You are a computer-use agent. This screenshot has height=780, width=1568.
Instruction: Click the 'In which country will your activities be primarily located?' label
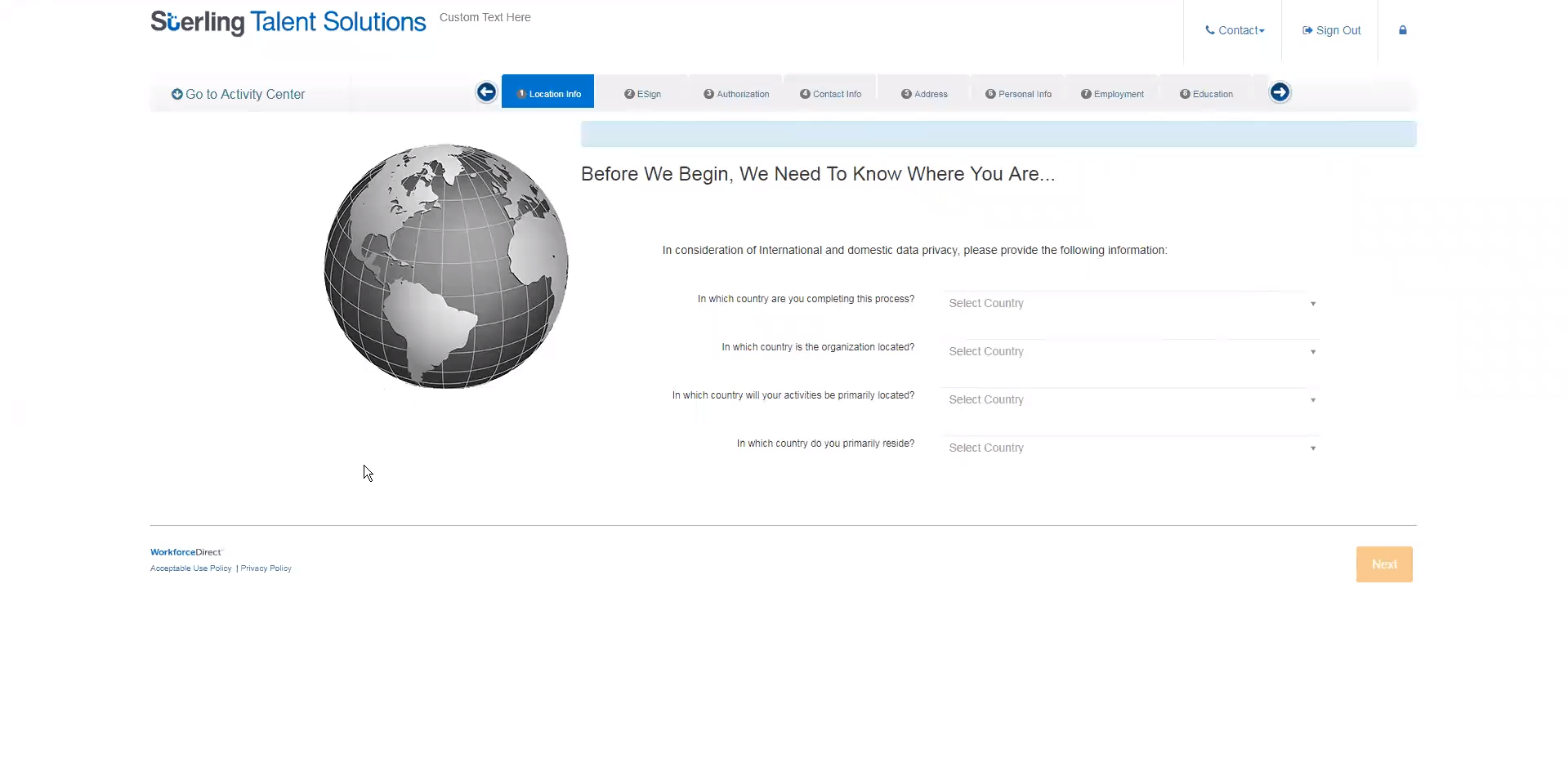[793, 395]
